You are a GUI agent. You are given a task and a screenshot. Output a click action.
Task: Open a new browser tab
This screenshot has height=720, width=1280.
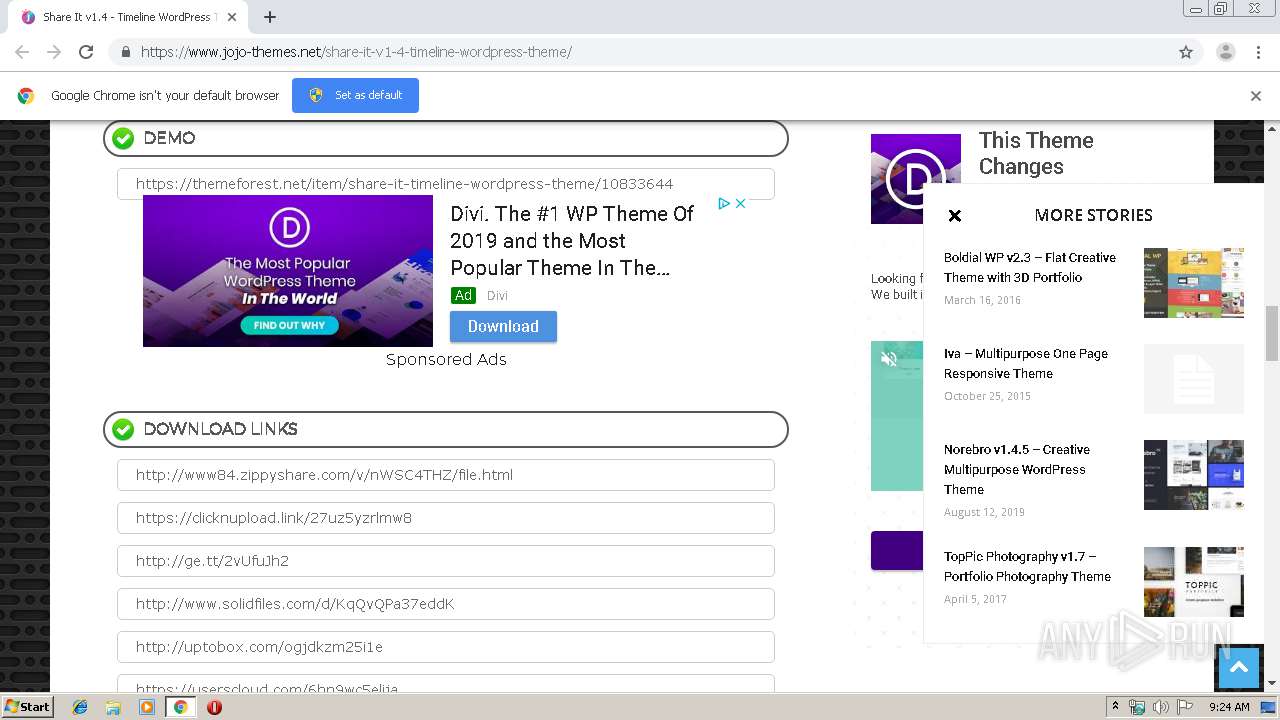click(270, 17)
